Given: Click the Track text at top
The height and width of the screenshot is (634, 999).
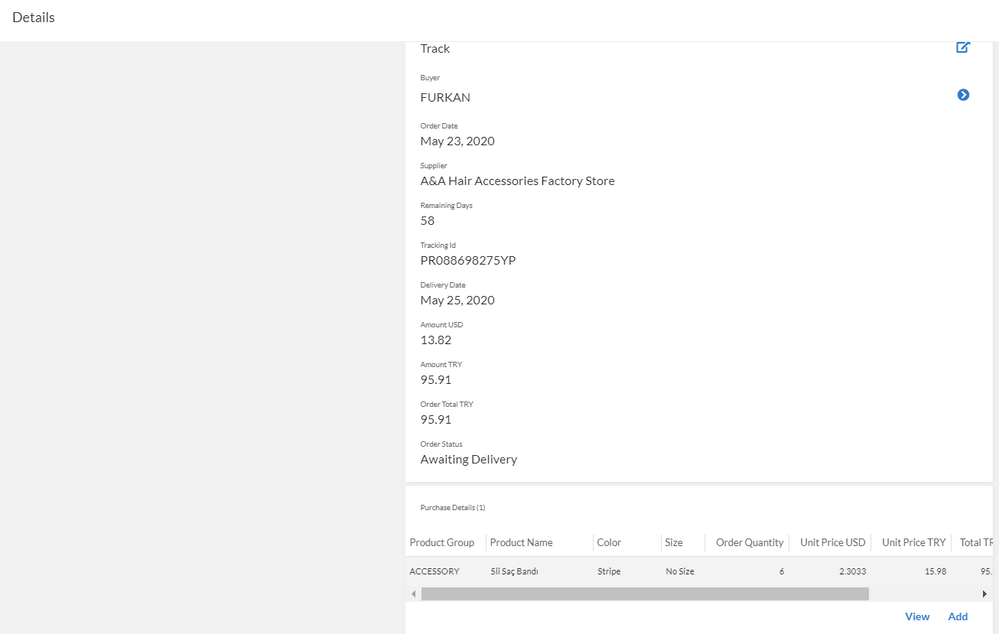Looking at the screenshot, I should (x=435, y=48).
